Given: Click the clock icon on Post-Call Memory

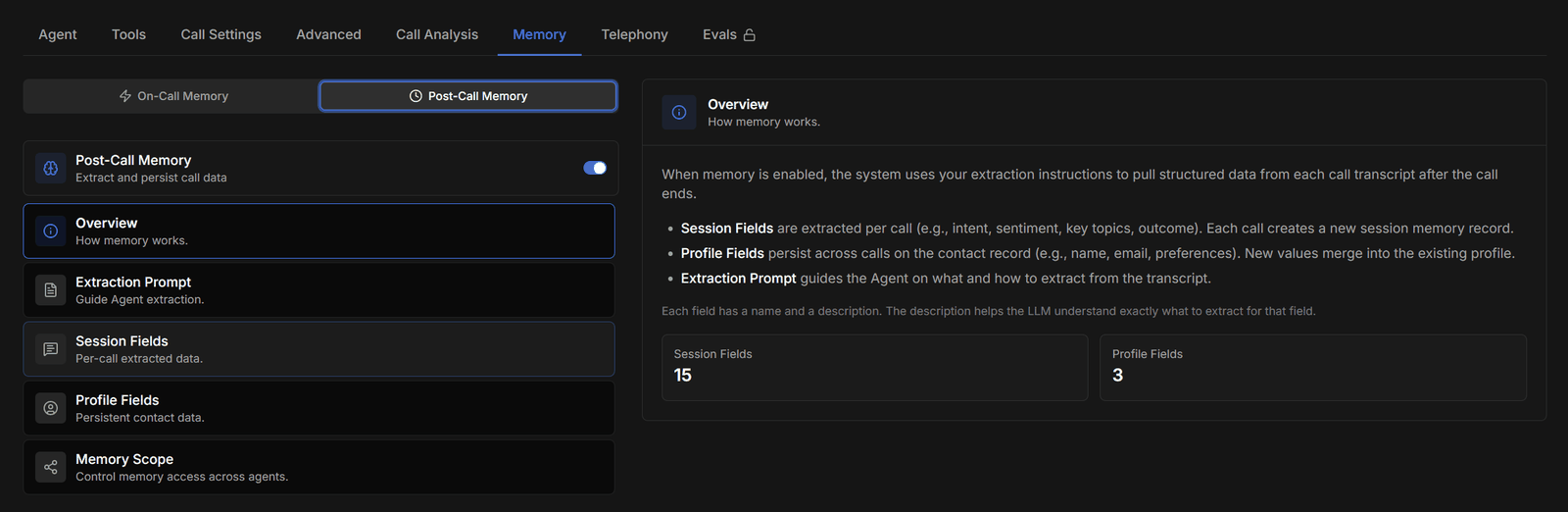Looking at the screenshot, I should 416,96.
